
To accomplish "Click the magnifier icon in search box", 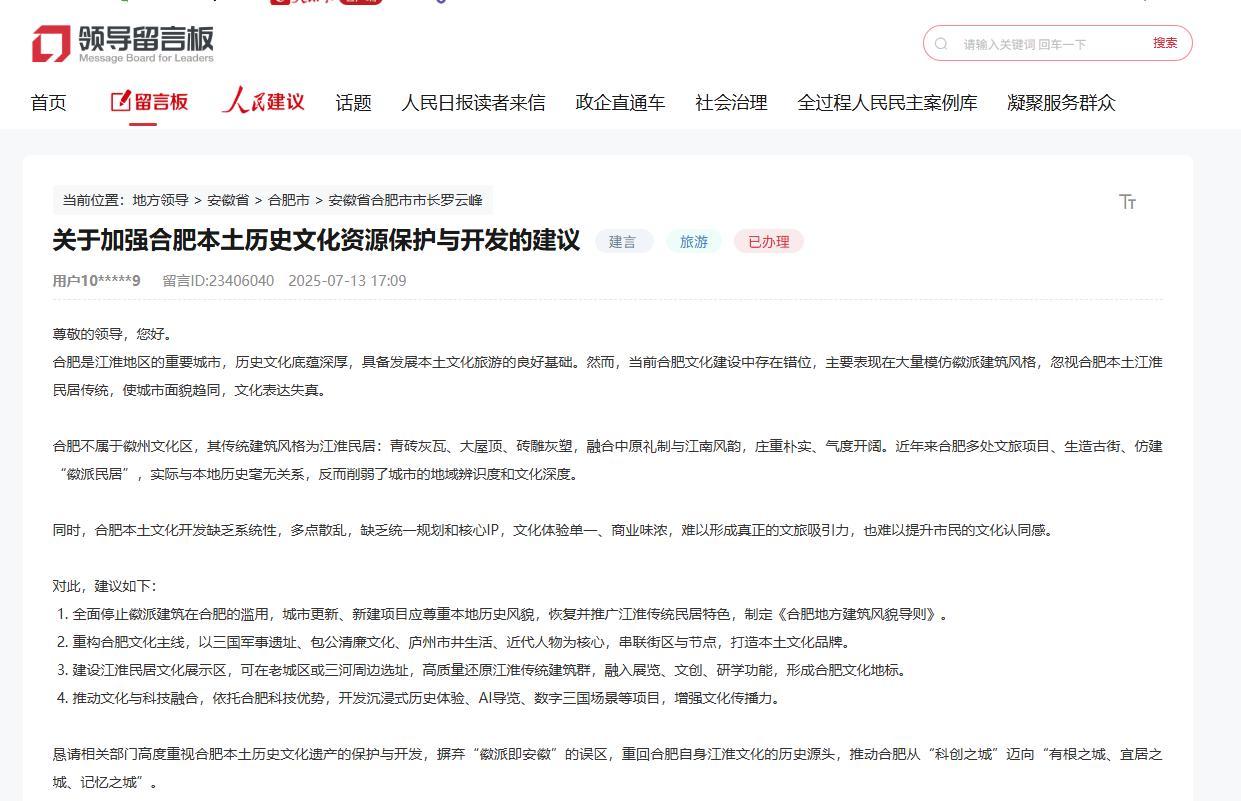I will (941, 44).
